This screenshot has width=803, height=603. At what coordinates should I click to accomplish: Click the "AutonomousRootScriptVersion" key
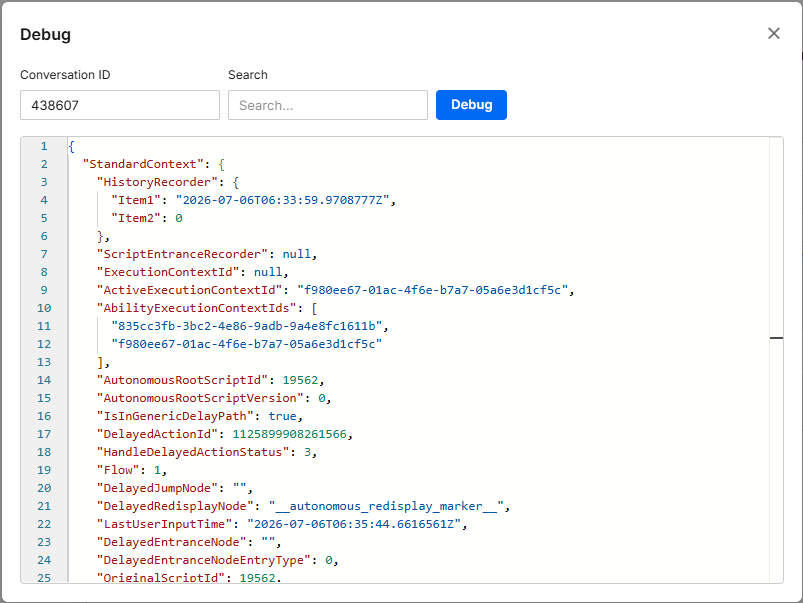(200, 398)
